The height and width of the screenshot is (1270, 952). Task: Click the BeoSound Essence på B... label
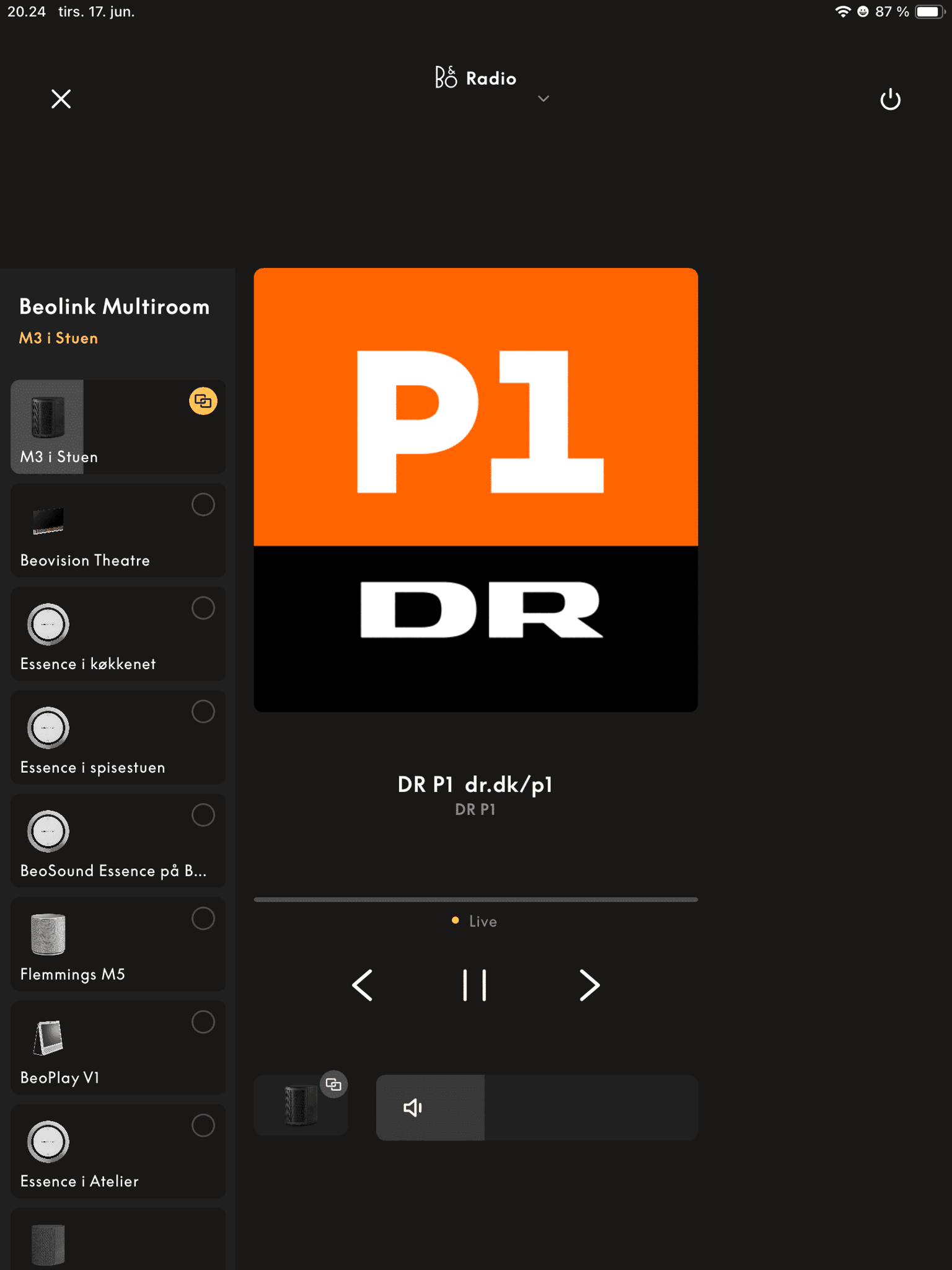pyautogui.click(x=113, y=871)
